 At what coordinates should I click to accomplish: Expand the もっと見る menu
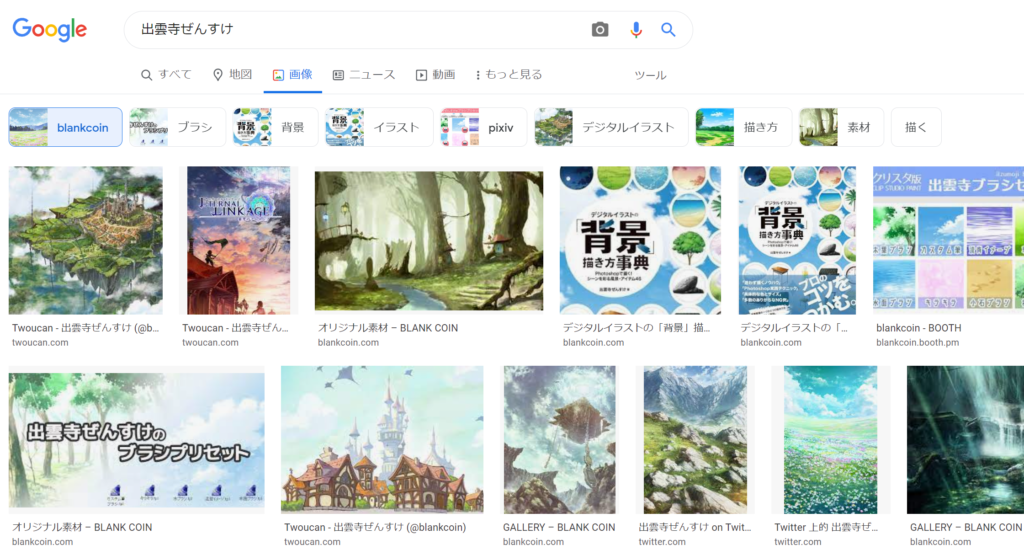tap(509, 74)
